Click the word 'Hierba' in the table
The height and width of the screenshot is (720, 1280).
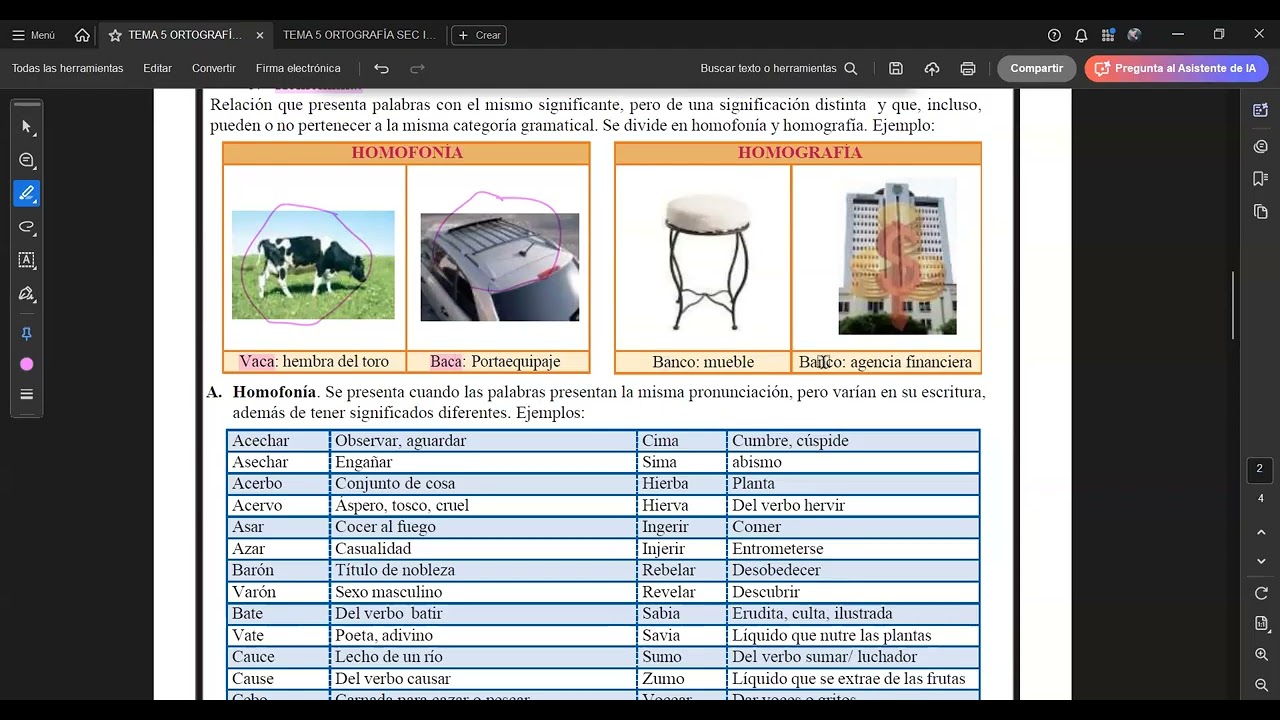[665, 484]
